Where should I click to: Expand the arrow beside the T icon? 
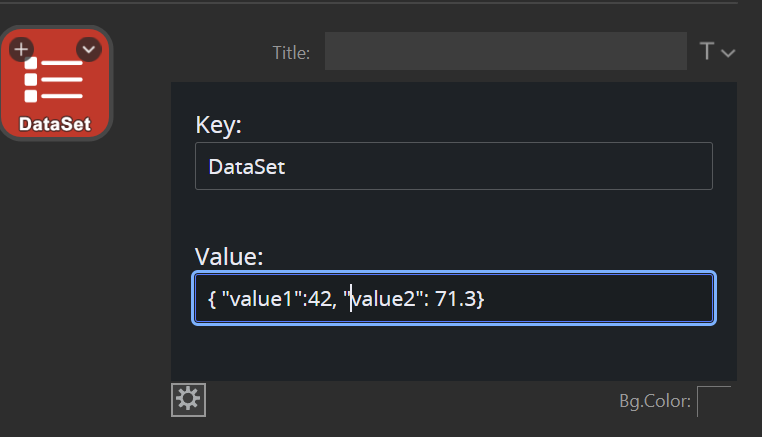pos(728,53)
